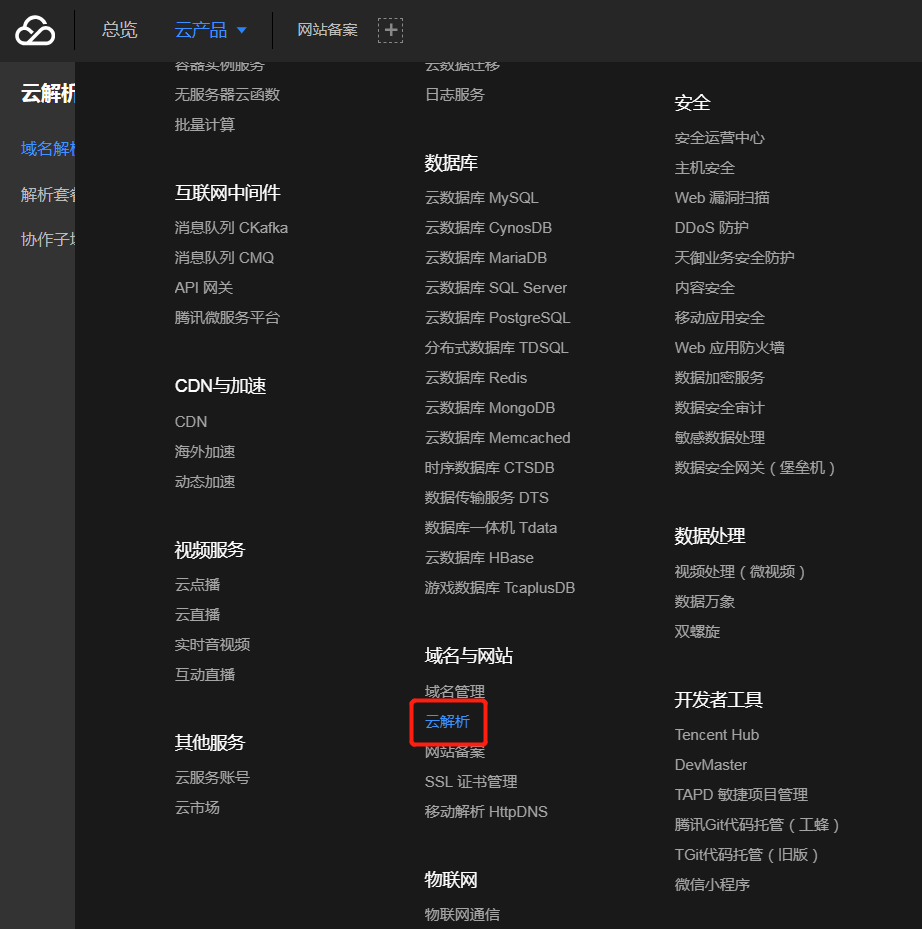Open 实时音视频 link
This screenshot has height=929, width=922.
tap(212, 645)
